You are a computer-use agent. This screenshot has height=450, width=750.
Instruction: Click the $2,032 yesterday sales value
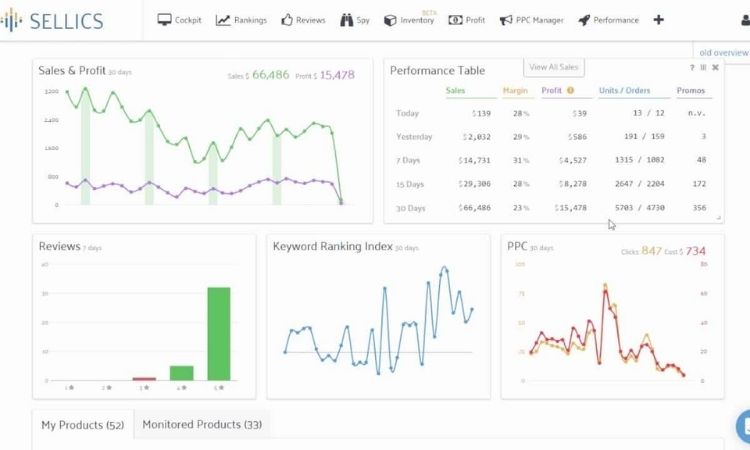click(x=476, y=137)
